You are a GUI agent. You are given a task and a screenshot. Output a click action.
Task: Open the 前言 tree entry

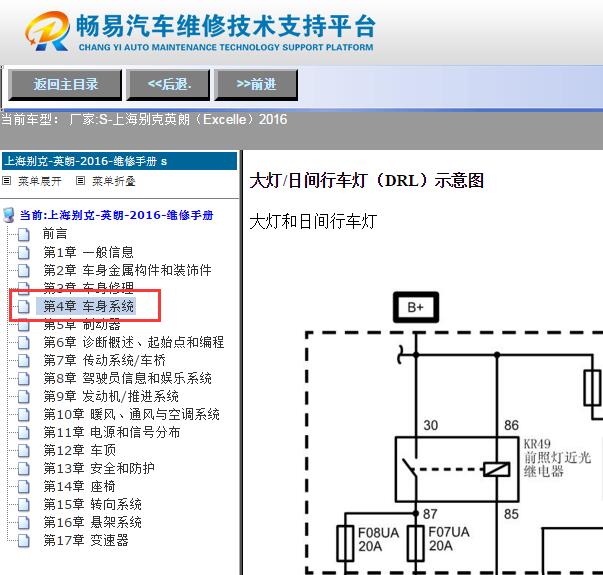point(55,233)
